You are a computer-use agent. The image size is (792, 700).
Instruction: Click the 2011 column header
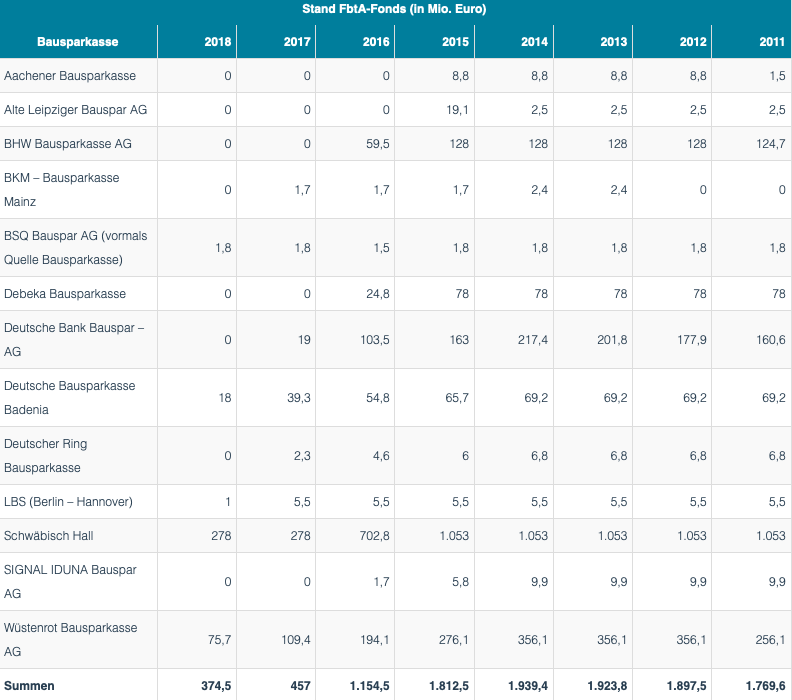point(772,42)
